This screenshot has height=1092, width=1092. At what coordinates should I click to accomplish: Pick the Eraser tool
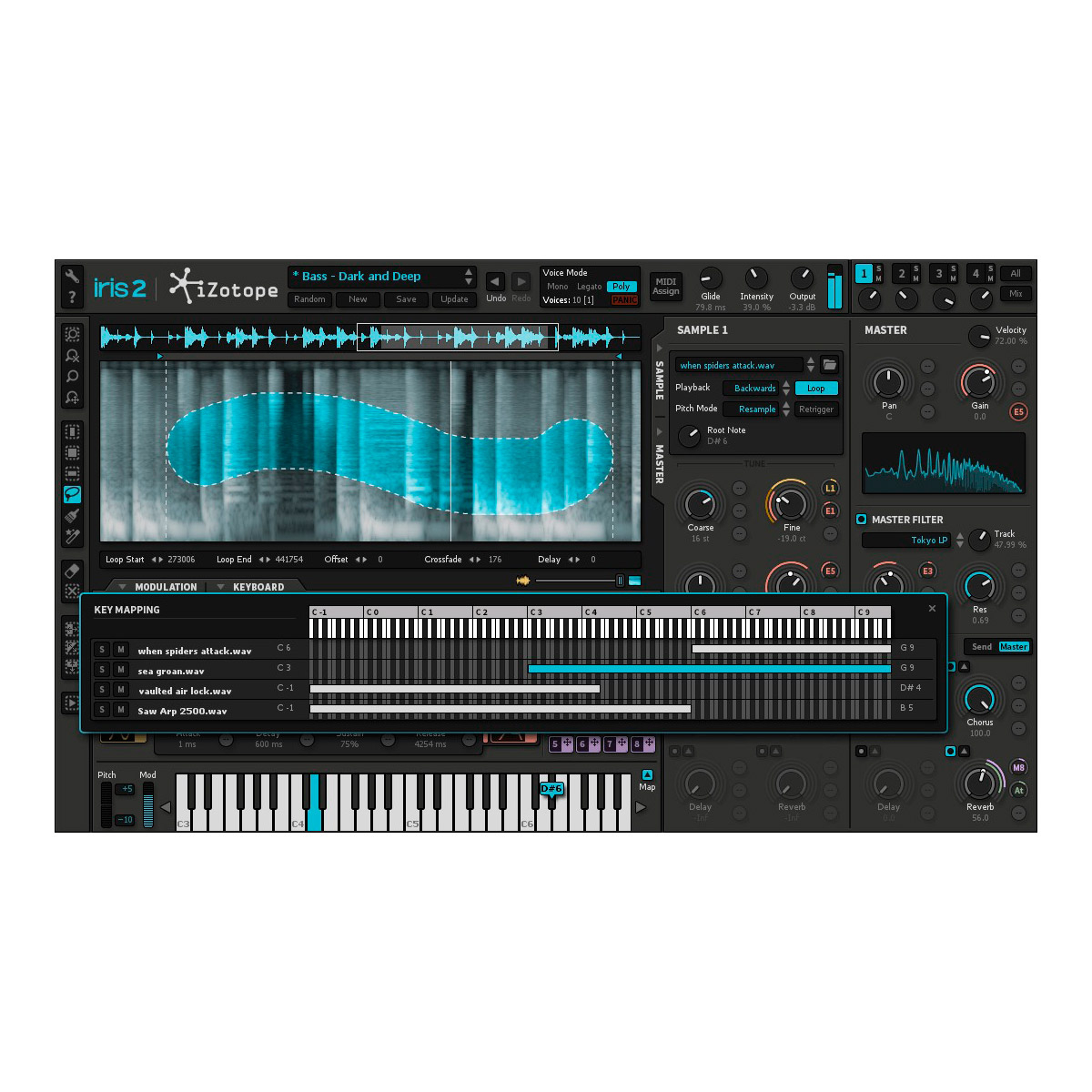point(72,571)
